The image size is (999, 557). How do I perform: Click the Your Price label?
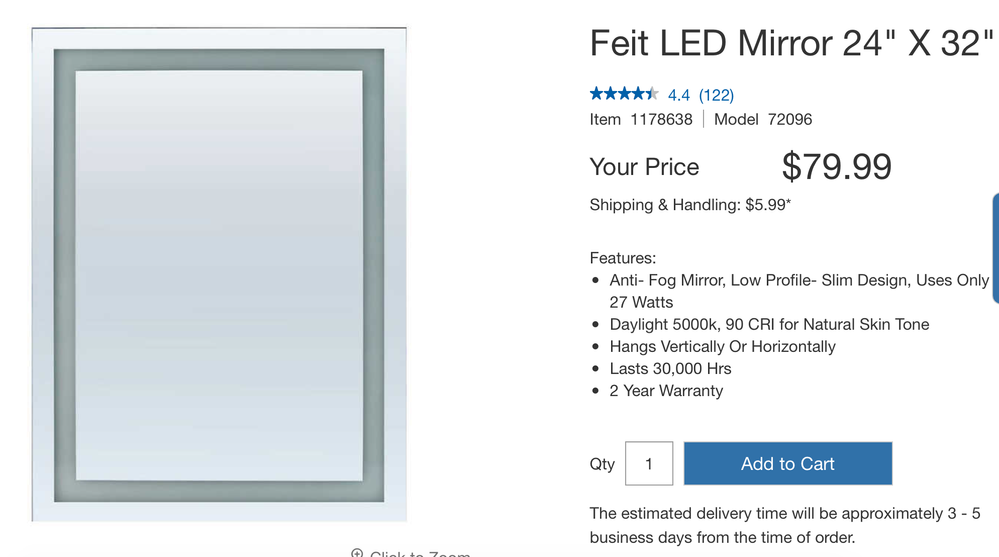(644, 167)
